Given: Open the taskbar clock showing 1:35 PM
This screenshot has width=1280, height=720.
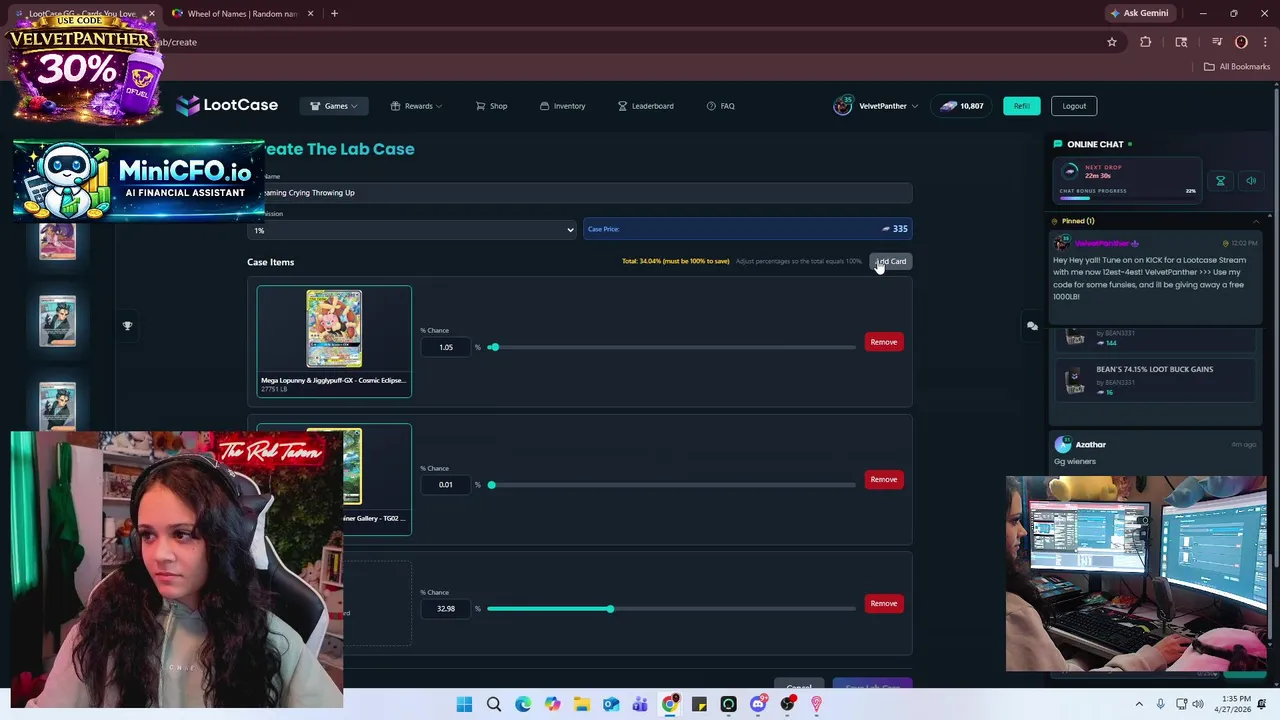Looking at the screenshot, I should coord(1236,705).
